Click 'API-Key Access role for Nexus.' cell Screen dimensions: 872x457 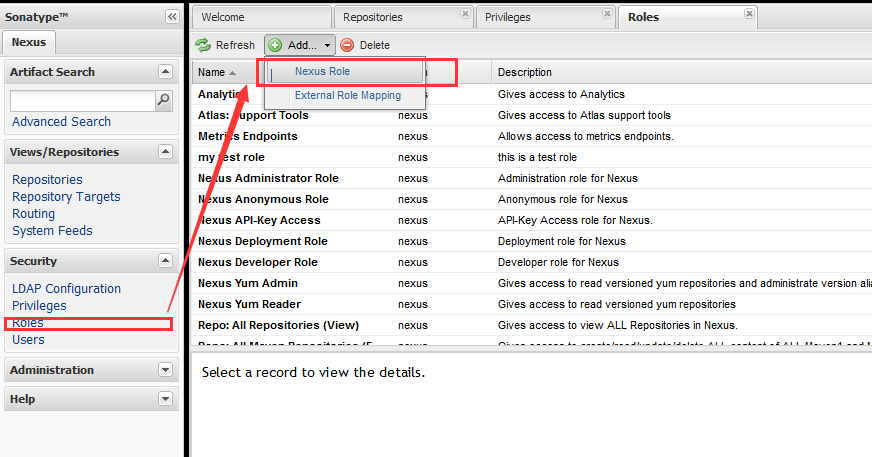(575, 220)
